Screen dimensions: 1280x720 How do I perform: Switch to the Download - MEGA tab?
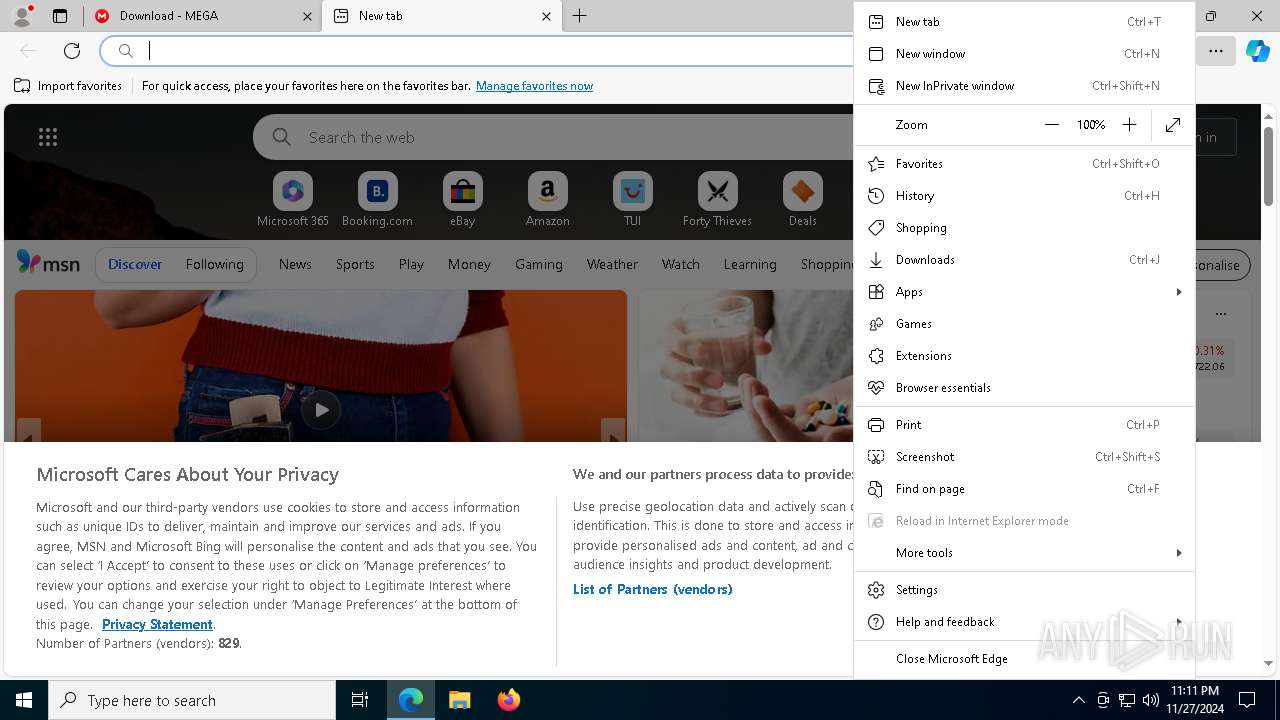pos(203,16)
